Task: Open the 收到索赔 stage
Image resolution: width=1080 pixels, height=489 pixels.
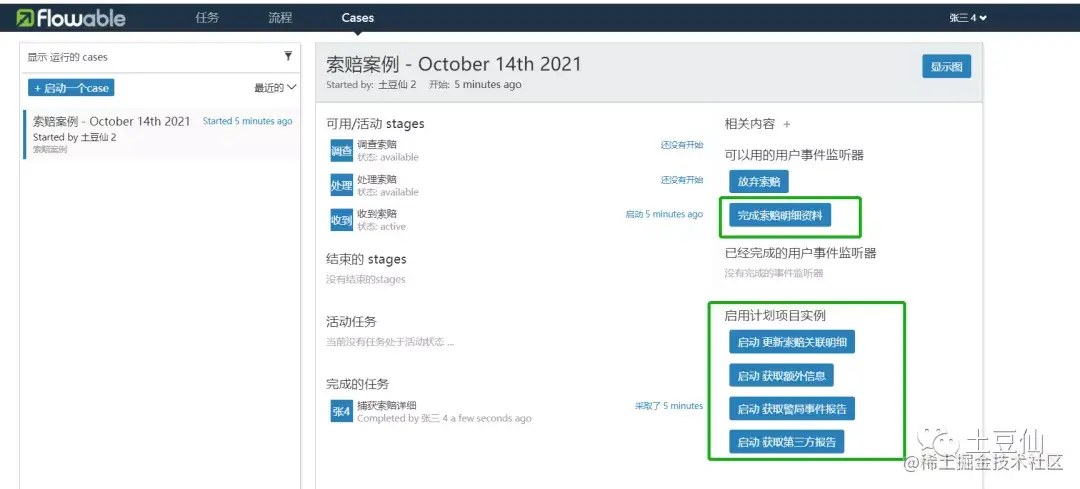Action: click(x=377, y=214)
